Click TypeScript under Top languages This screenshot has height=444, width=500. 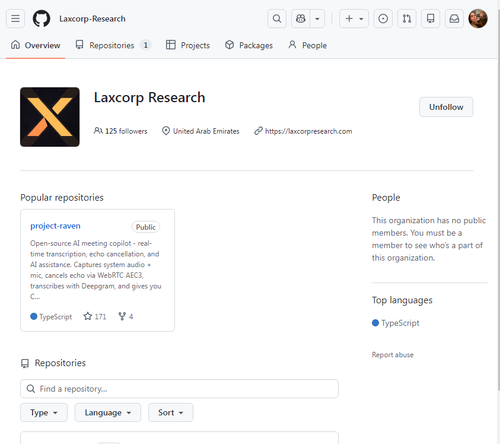click(x=400, y=323)
